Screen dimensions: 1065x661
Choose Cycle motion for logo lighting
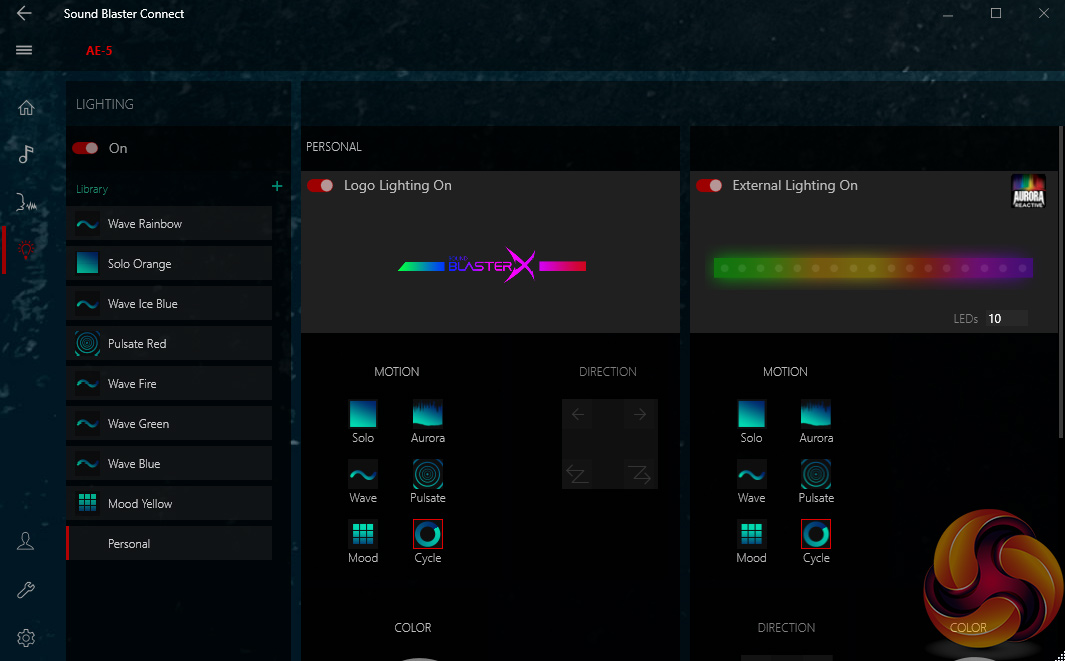[428, 534]
